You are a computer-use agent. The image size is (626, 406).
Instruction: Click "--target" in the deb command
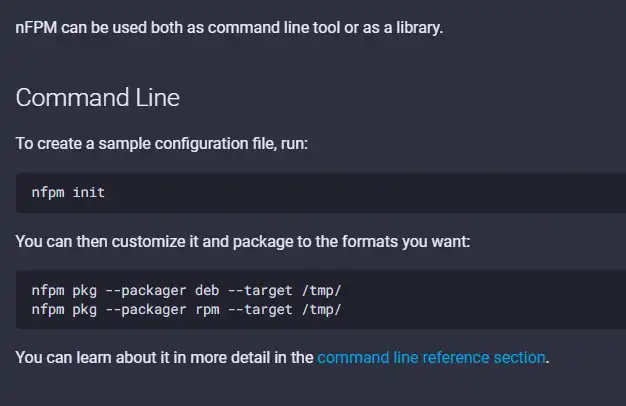[260, 290]
